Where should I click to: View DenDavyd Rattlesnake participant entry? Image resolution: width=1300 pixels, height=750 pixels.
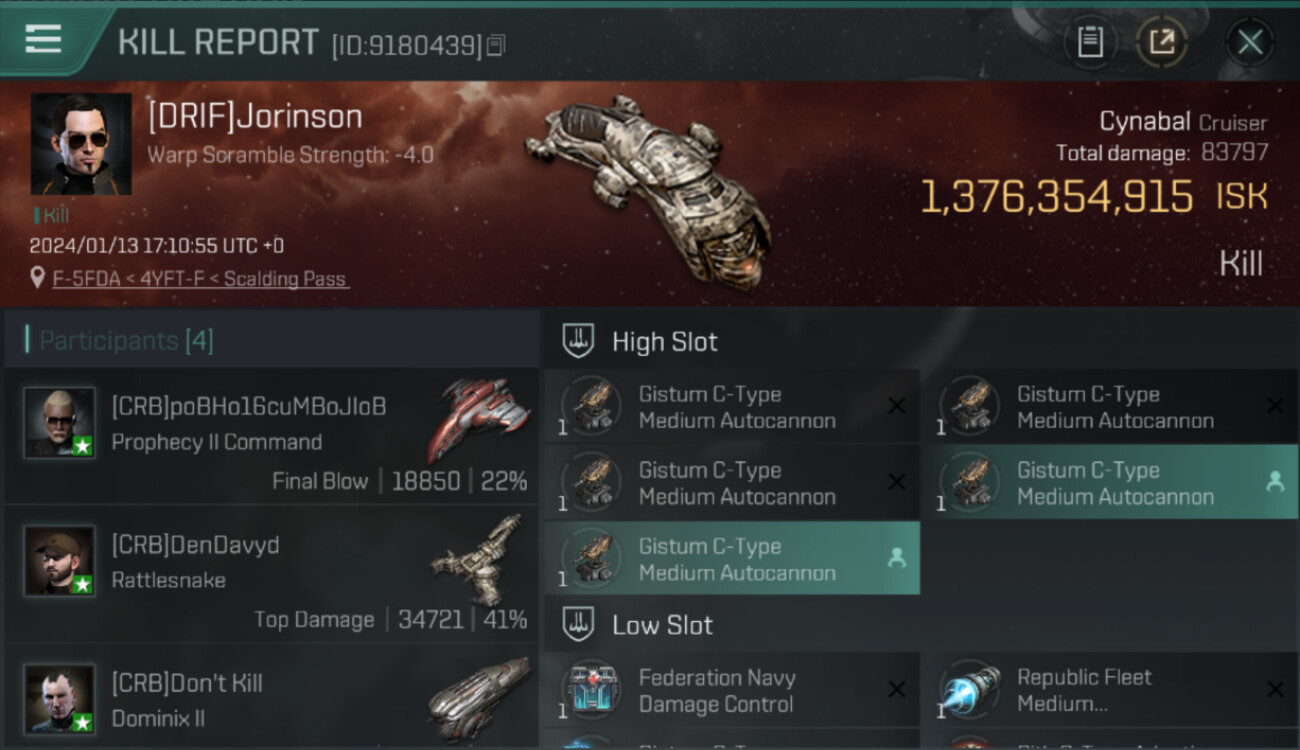272,574
